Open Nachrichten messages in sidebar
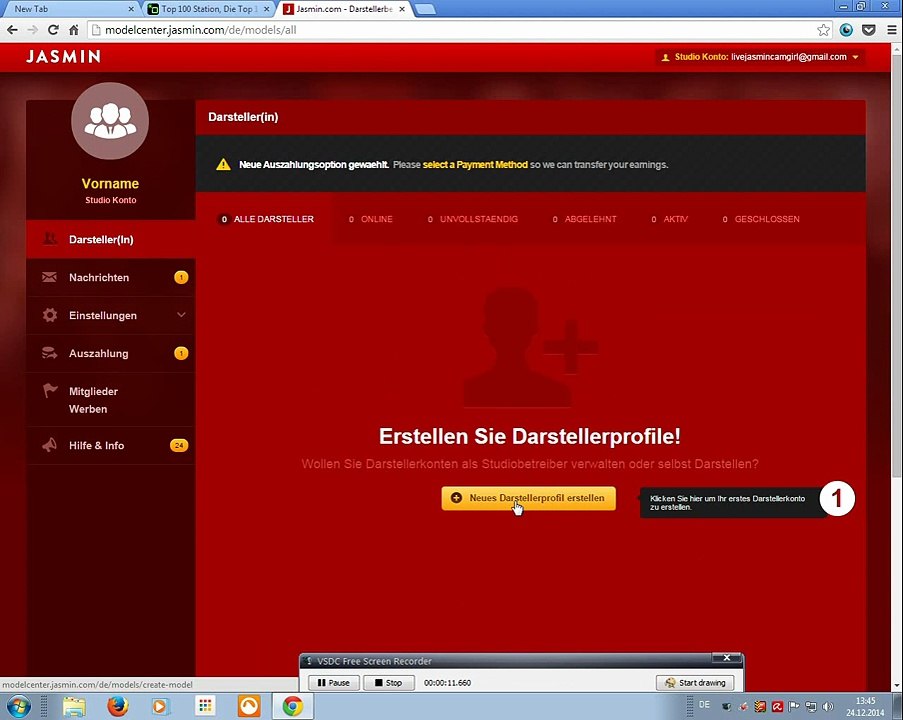Screen dimensions: 903x720 [x=111, y=278]
